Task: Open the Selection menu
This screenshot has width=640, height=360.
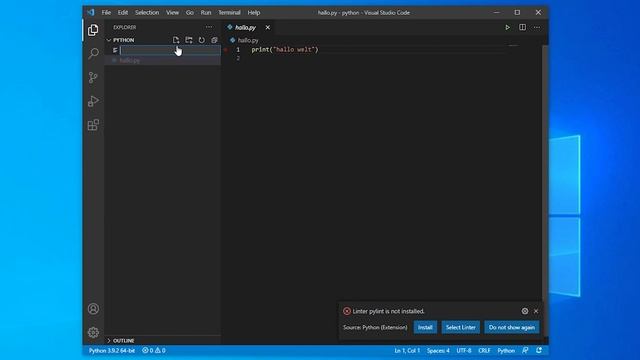Action: point(147,13)
